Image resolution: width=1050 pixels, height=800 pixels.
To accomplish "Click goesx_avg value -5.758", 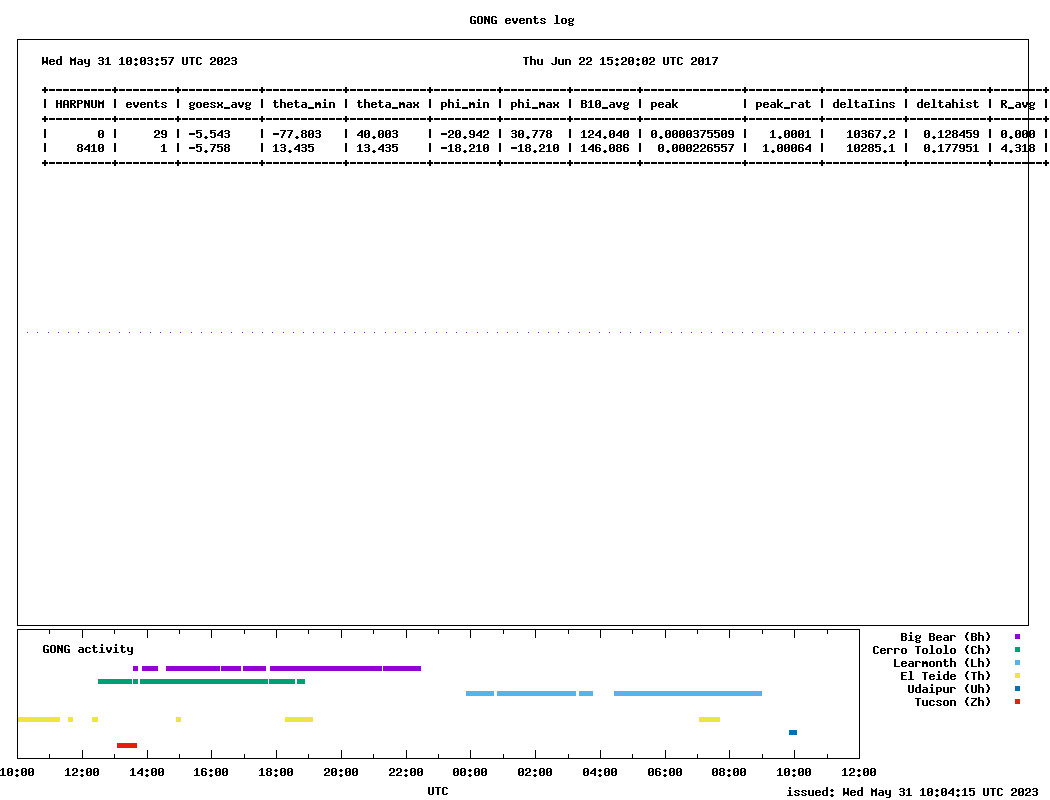I will 209,148.
